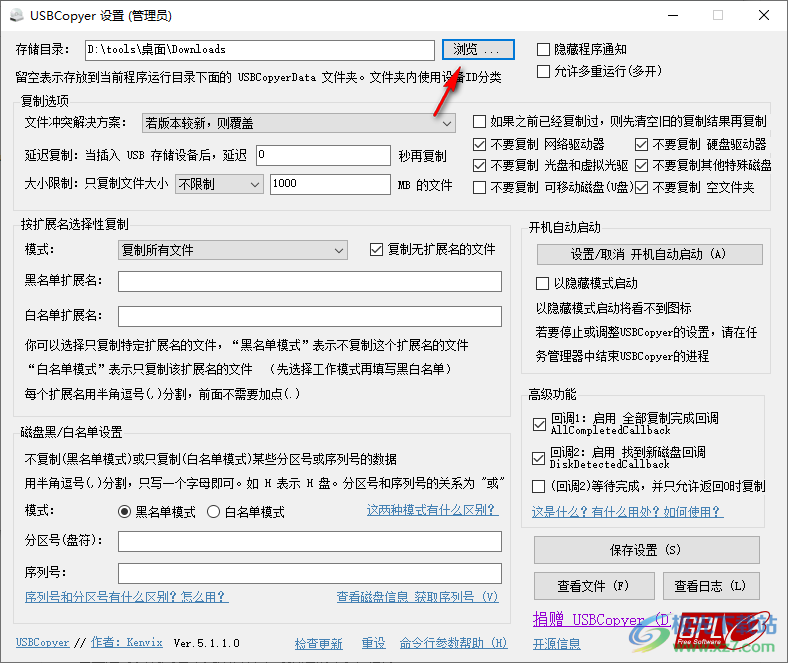Image resolution: width=788 pixels, height=663 pixels.
Task: Click 查看日志 (L) button
Action: 711,586
